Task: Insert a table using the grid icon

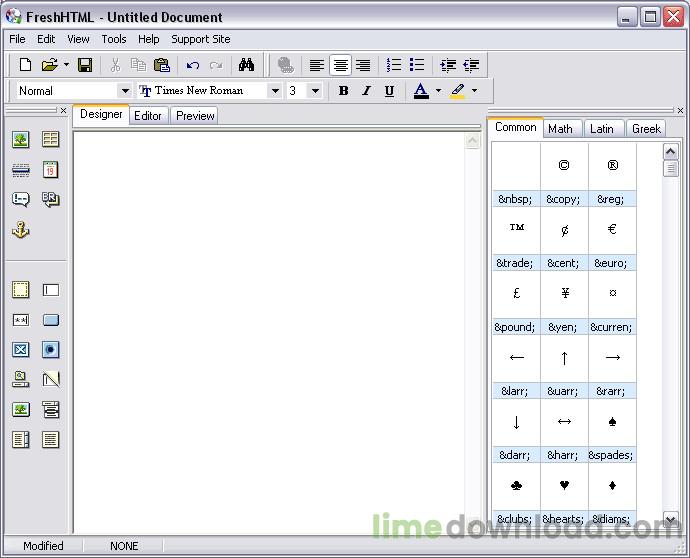Action: pyautogui.click(x=51, y=140)
